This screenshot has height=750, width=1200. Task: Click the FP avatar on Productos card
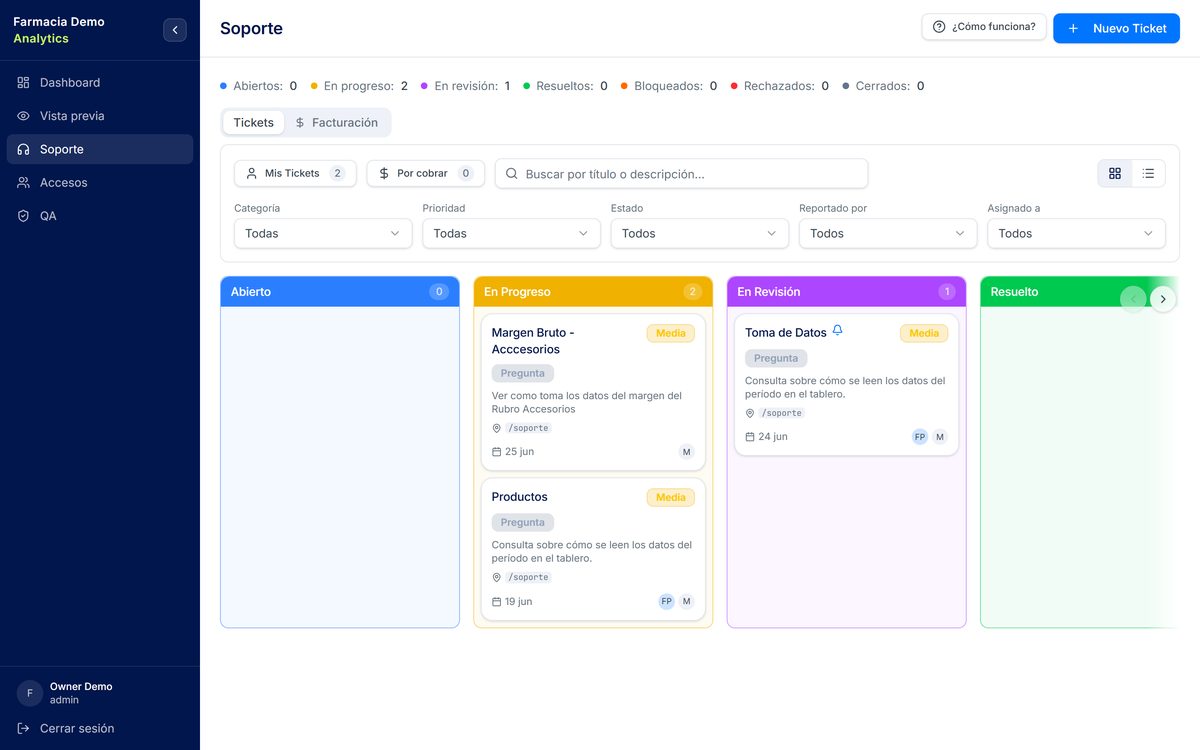pos(667,602)
